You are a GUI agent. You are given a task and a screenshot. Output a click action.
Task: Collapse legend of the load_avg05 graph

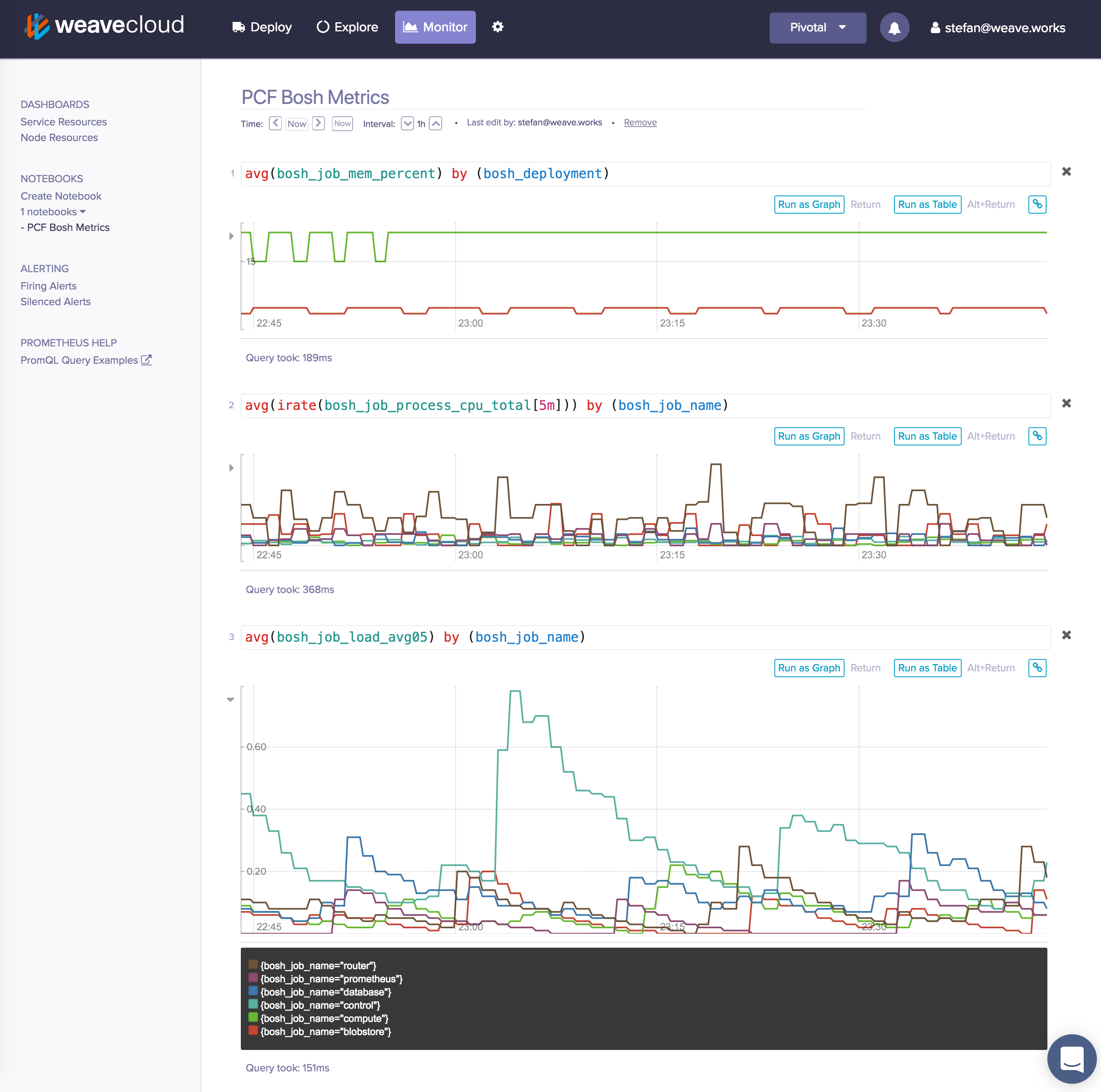coord(230,699)
